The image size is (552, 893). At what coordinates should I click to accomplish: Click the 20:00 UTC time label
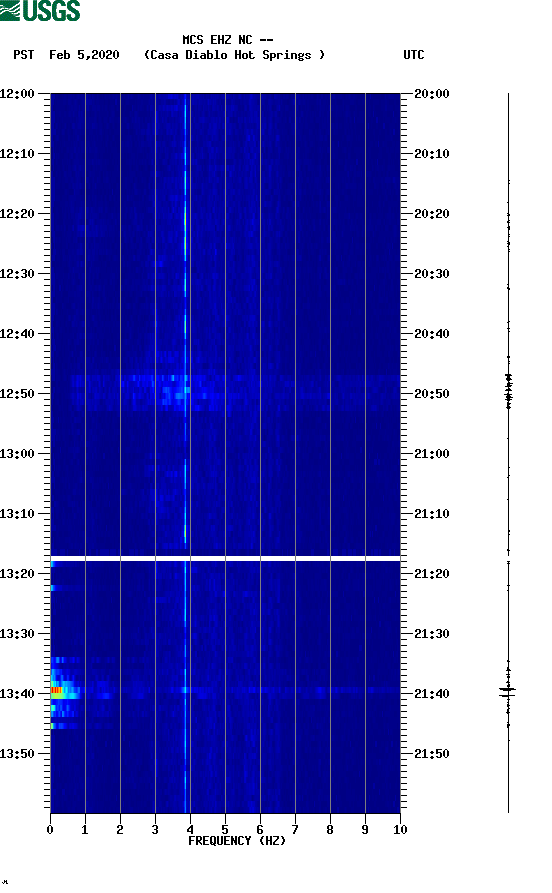[x=432, y=93]
